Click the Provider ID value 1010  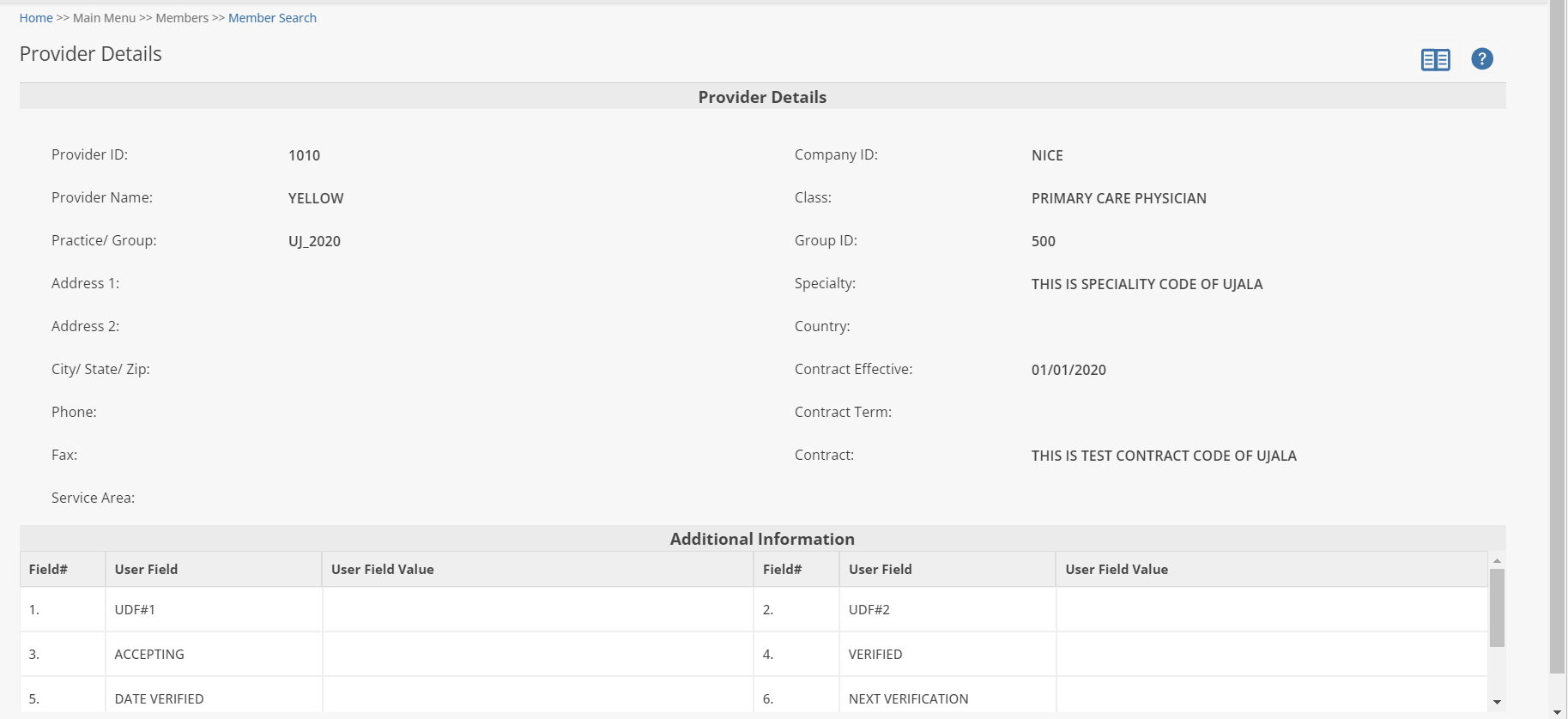pos(304,155)
